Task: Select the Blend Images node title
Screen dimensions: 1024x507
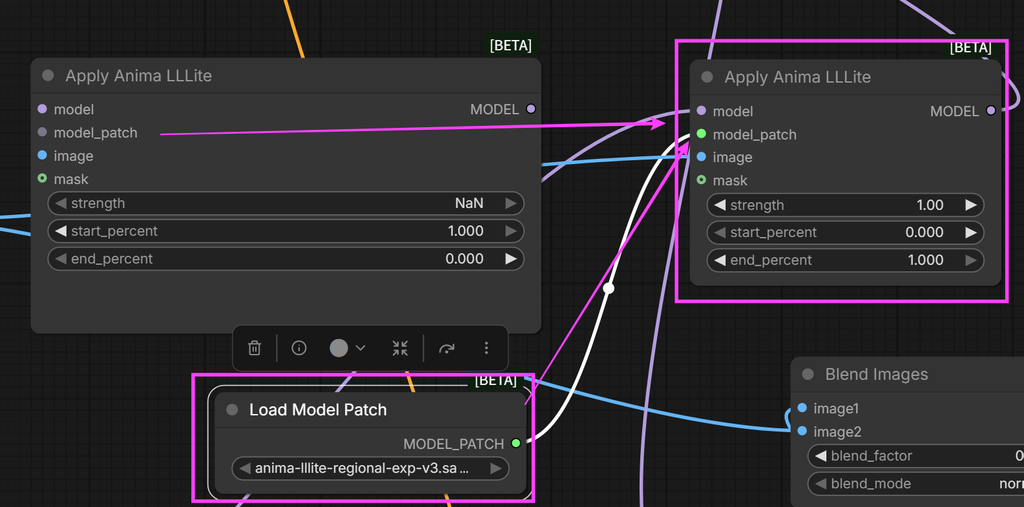Action: pos(876,374)
